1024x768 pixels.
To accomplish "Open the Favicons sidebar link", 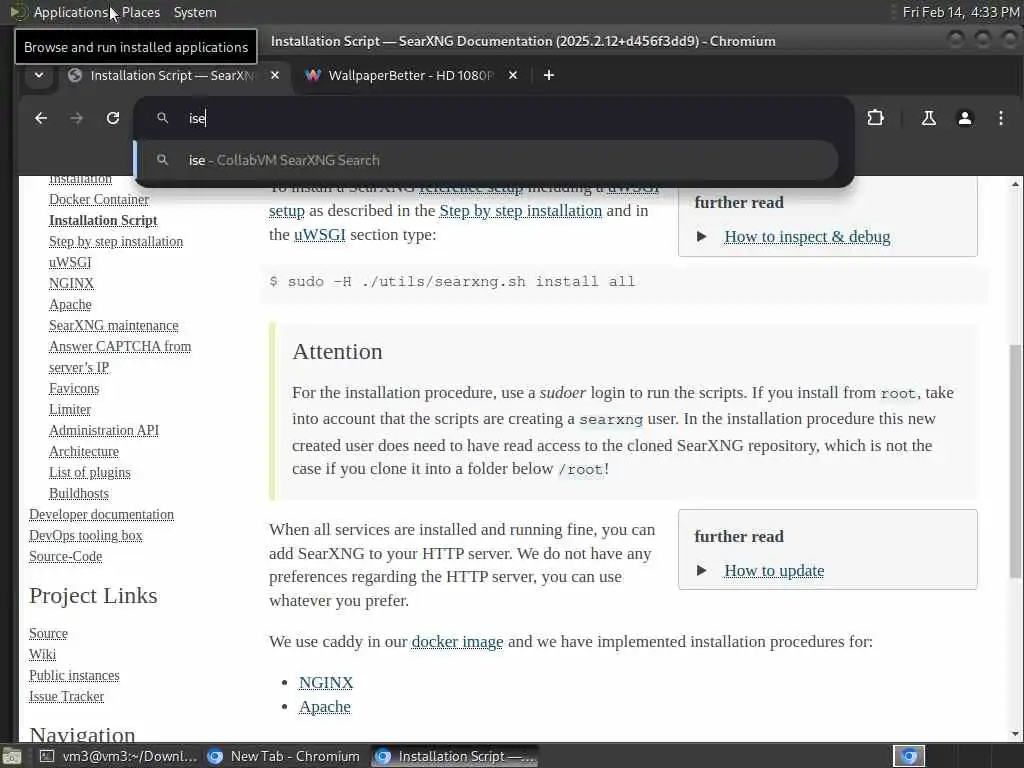I will (74, 388).
